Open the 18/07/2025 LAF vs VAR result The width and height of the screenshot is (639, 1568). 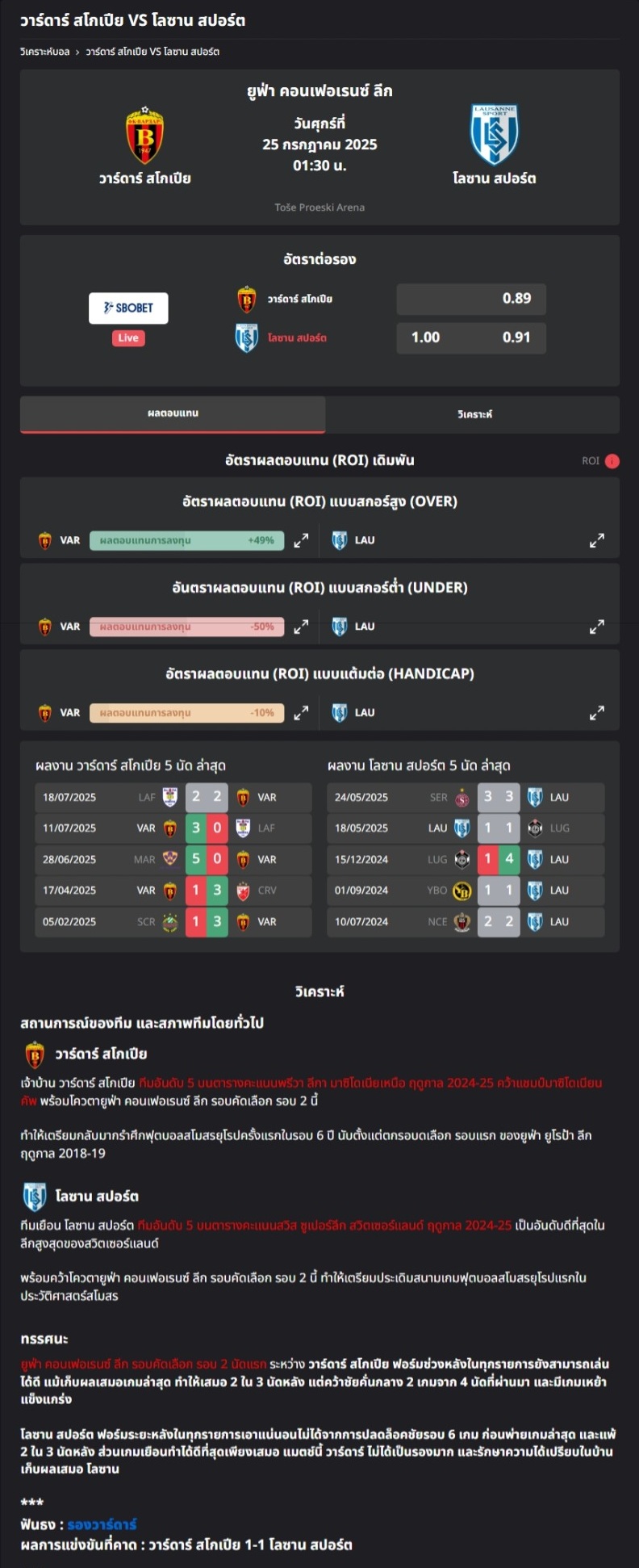pos(173,797)
